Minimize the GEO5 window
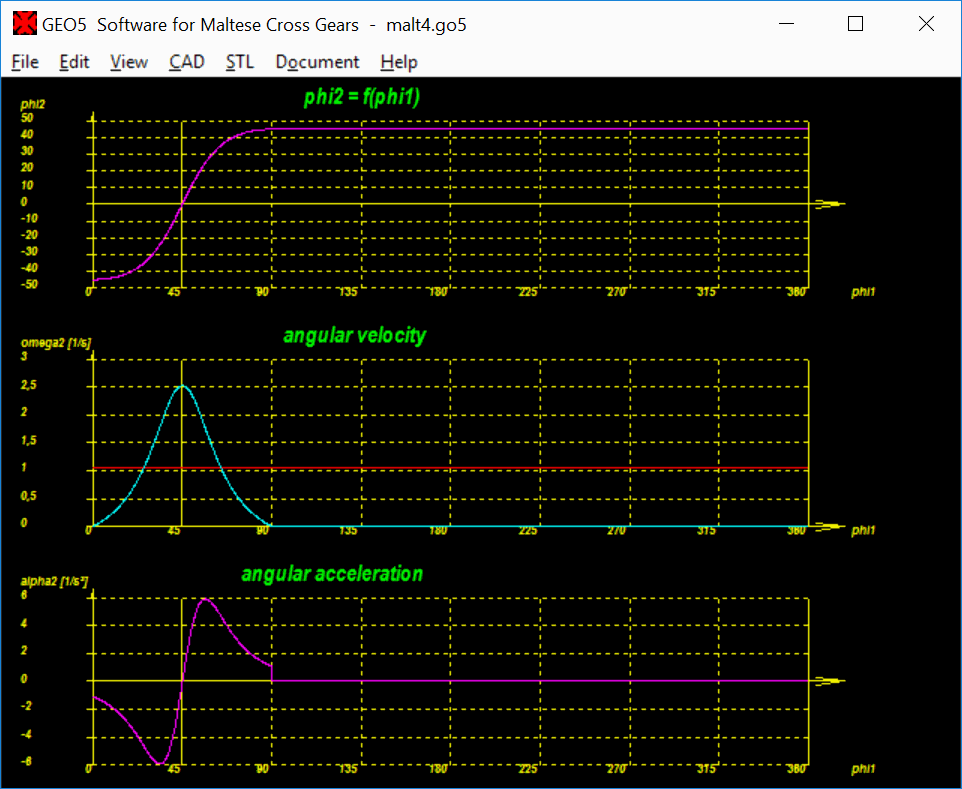Screen dimensions: 962x789 [784, 24]
